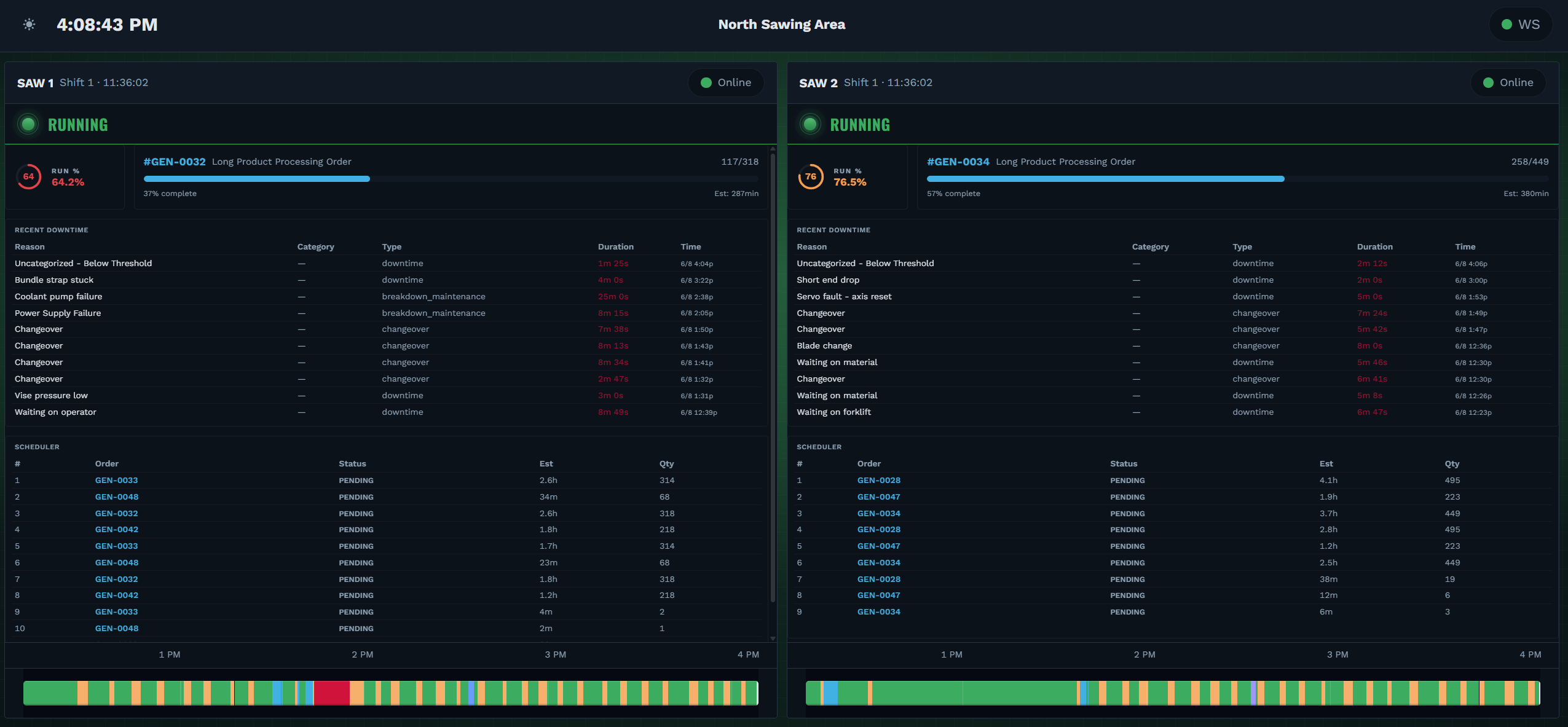Open GEN-0048 in Saw 1 scheduler row 2

[x=117, y=497]
